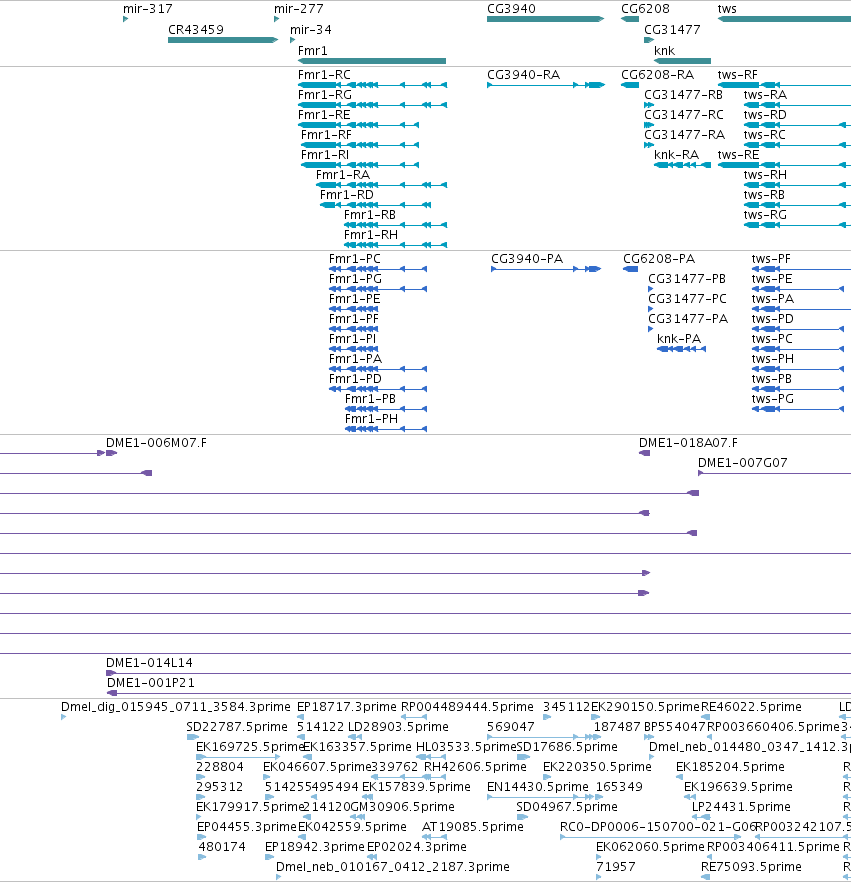Click BAC clone DME1-001P21 label

151,682
